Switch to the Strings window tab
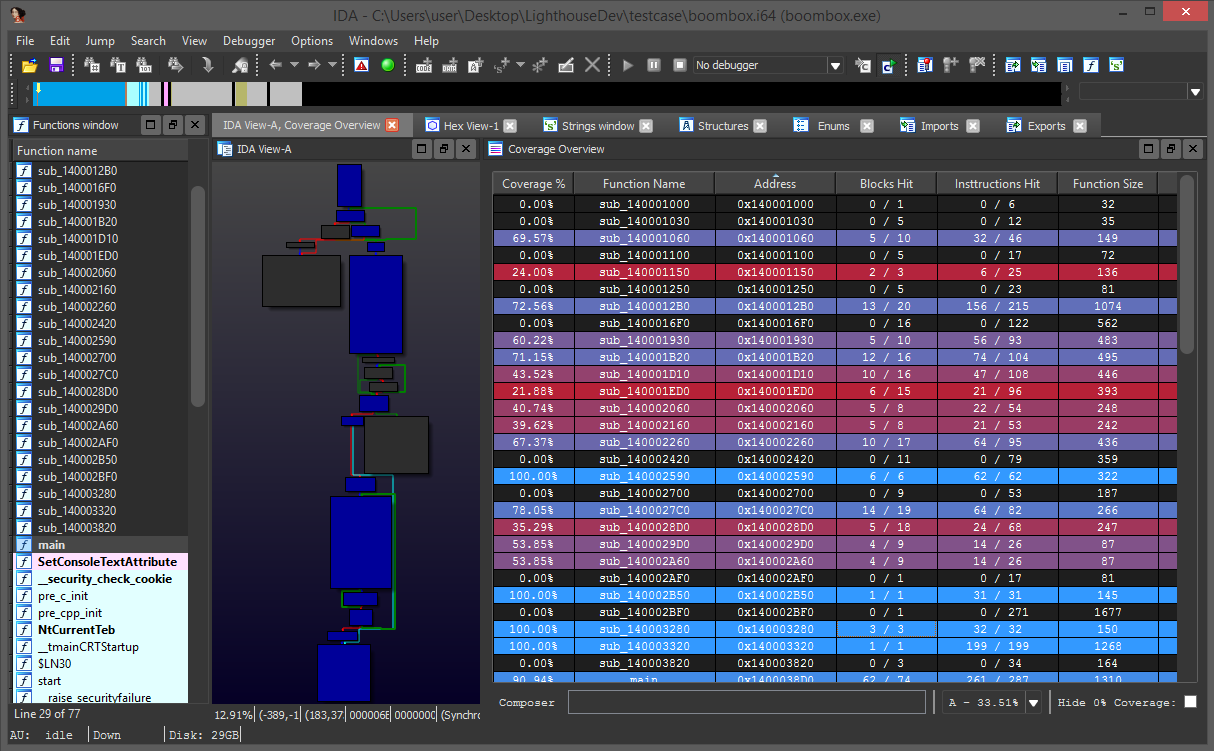1214x751 pixels. 597,126
